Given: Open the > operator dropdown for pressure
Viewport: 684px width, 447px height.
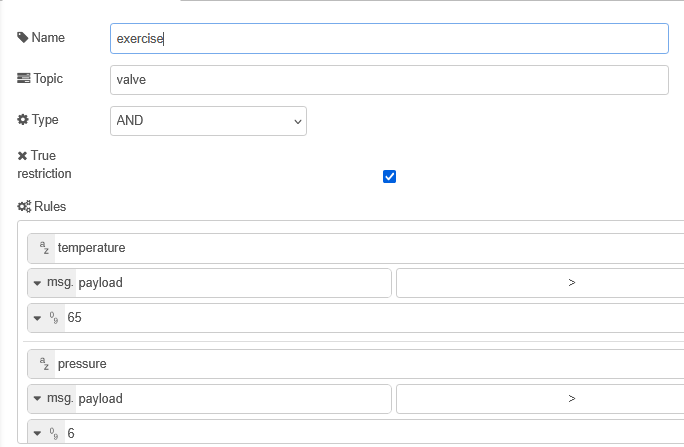Looking at the screenshot, I should tap(540, 399).
